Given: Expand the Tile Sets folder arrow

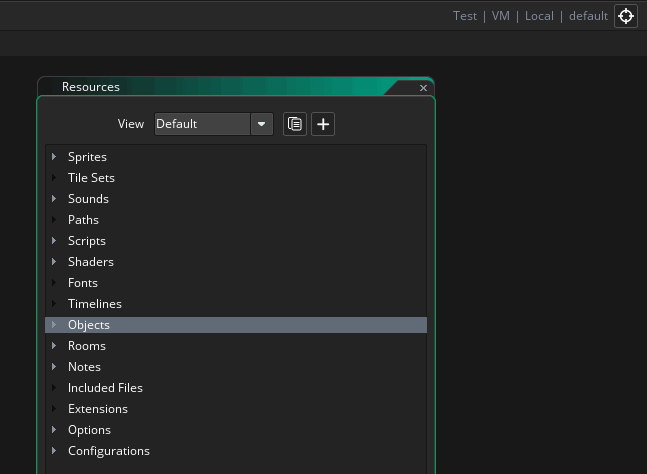Looking at the screenshot, I should 54,178.
